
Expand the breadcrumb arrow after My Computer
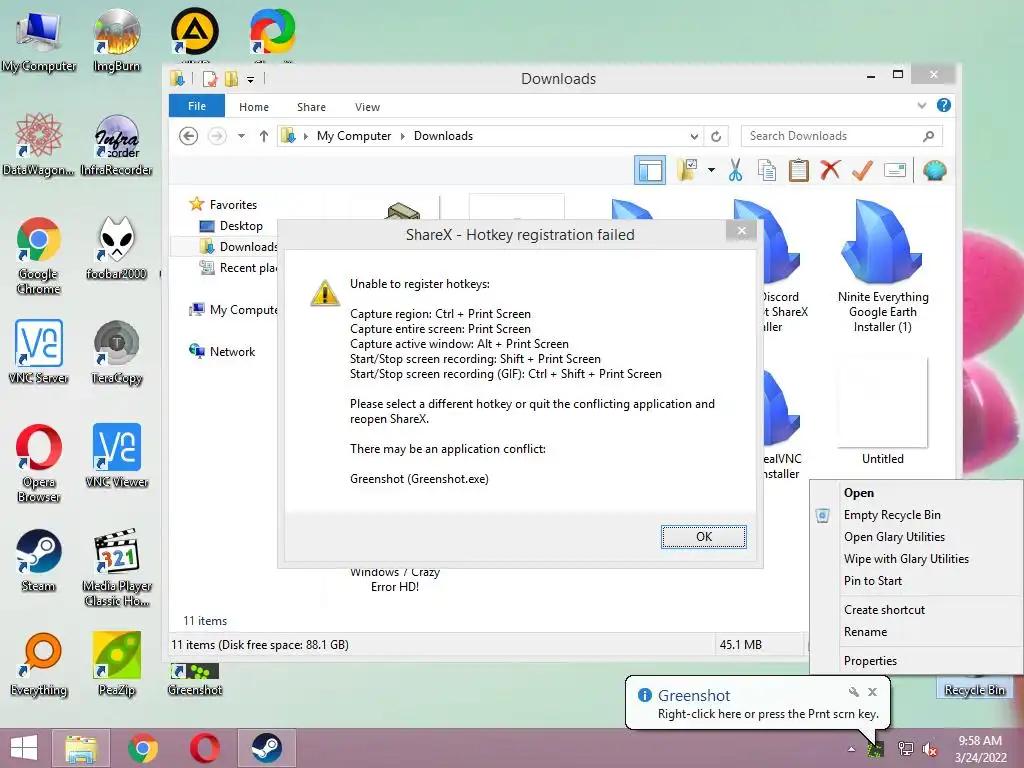pyautogui.click(x=402, y=136)
